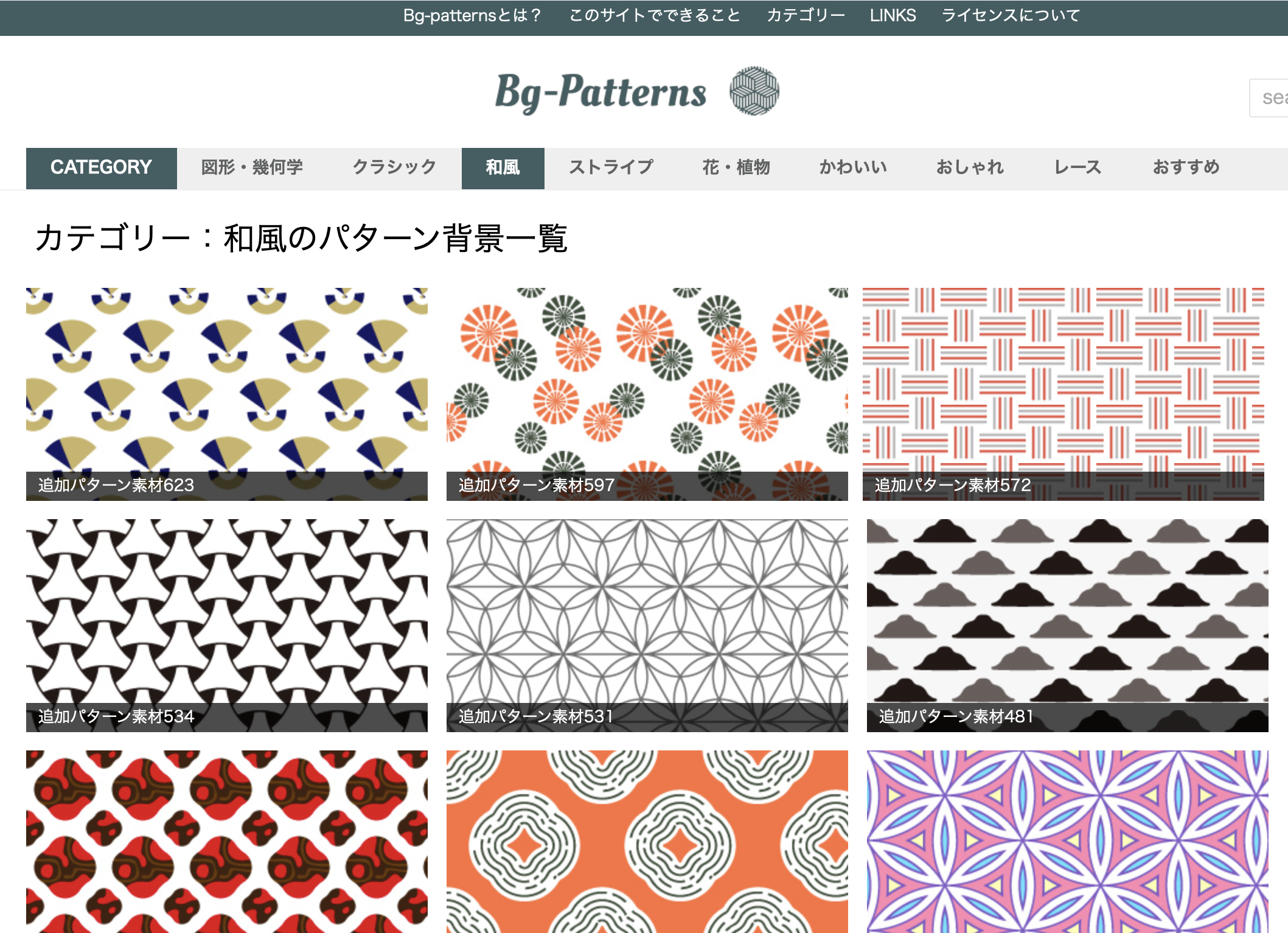The width and height of the screenshot is (1288, 933).
Task: Open woven stripe thumbnail 追加パターン素材572
Action: pyautogui.click(x=1063, y=394)
